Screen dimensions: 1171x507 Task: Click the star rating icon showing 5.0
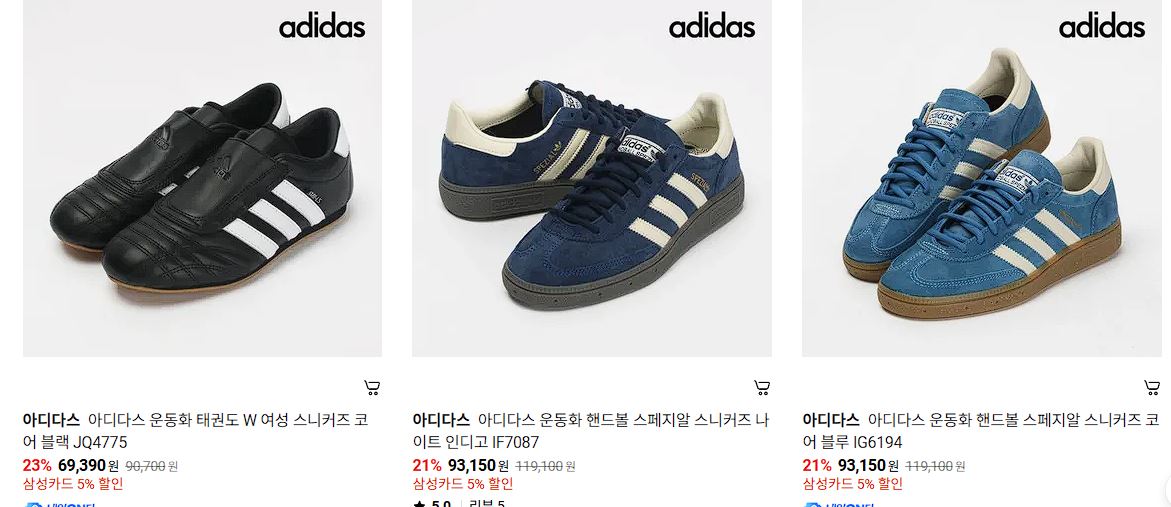tap(418, 504)
